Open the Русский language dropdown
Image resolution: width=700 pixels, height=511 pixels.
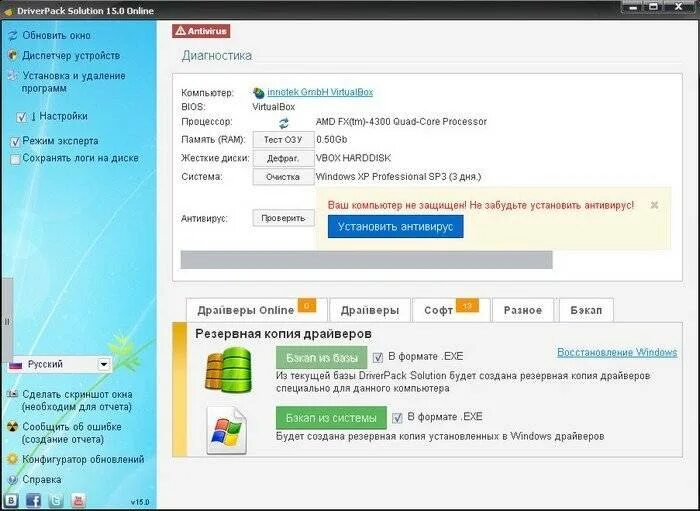click(x=104, y=365)
